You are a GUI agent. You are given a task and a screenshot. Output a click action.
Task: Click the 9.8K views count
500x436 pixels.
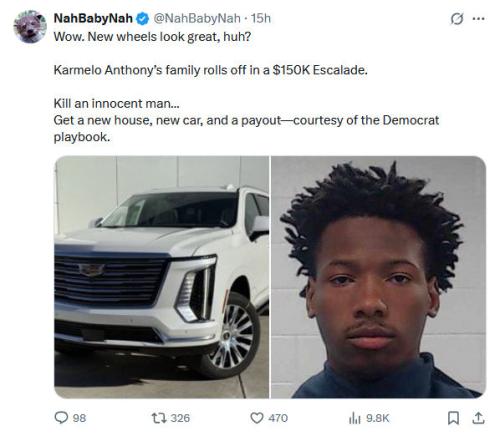coord(378,418)
